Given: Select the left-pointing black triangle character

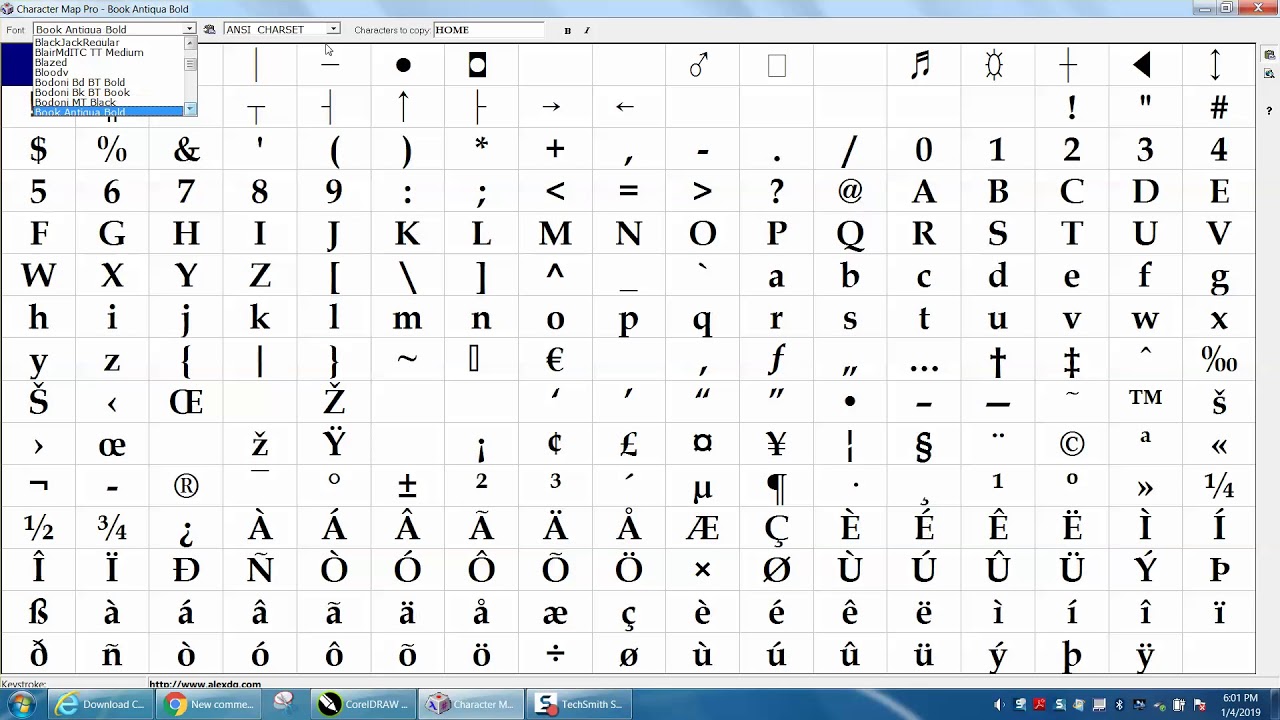Looking at the screenshot, I should pos(1142,66).
